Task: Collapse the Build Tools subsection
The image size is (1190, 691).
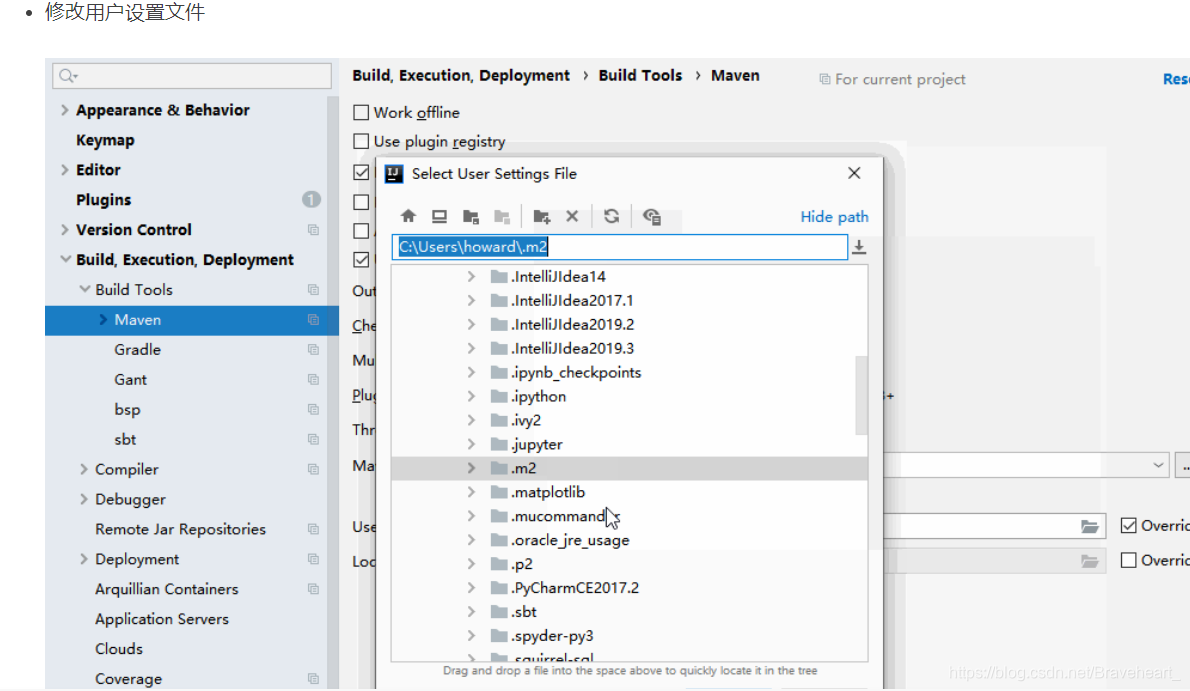Action: pos(84,289)
